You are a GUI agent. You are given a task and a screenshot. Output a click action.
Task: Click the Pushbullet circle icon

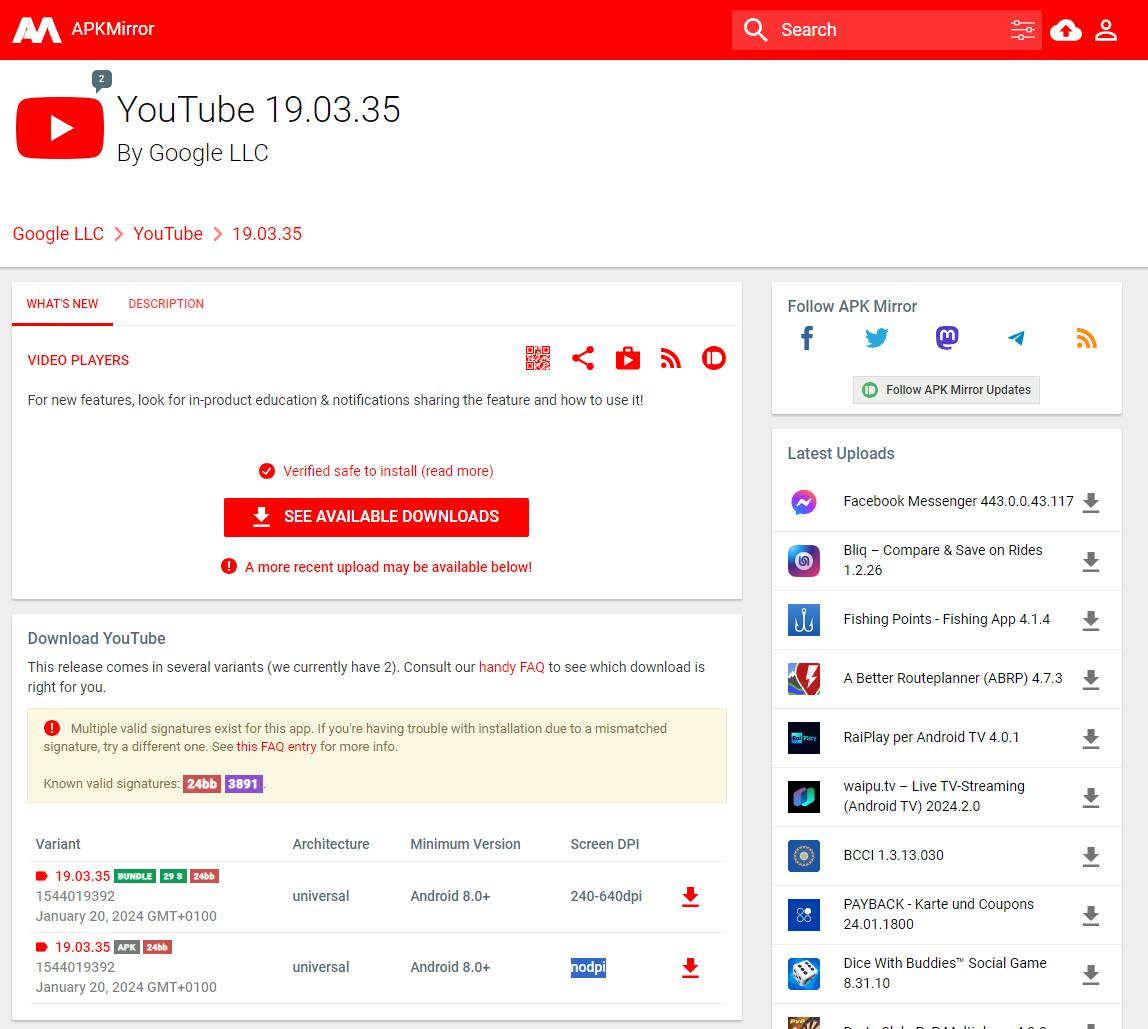(714, 358)
